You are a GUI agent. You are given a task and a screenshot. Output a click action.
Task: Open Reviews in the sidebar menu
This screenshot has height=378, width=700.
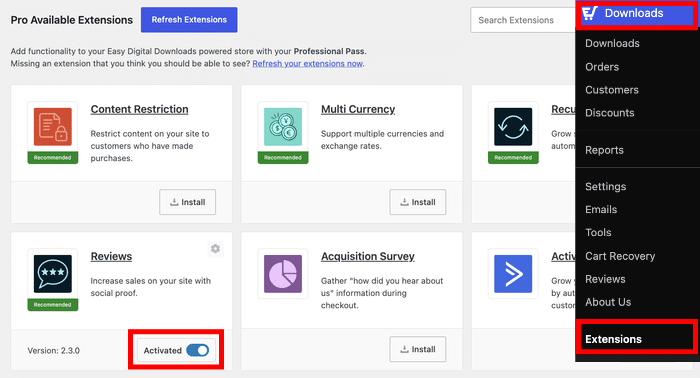(x=605, y=279)
